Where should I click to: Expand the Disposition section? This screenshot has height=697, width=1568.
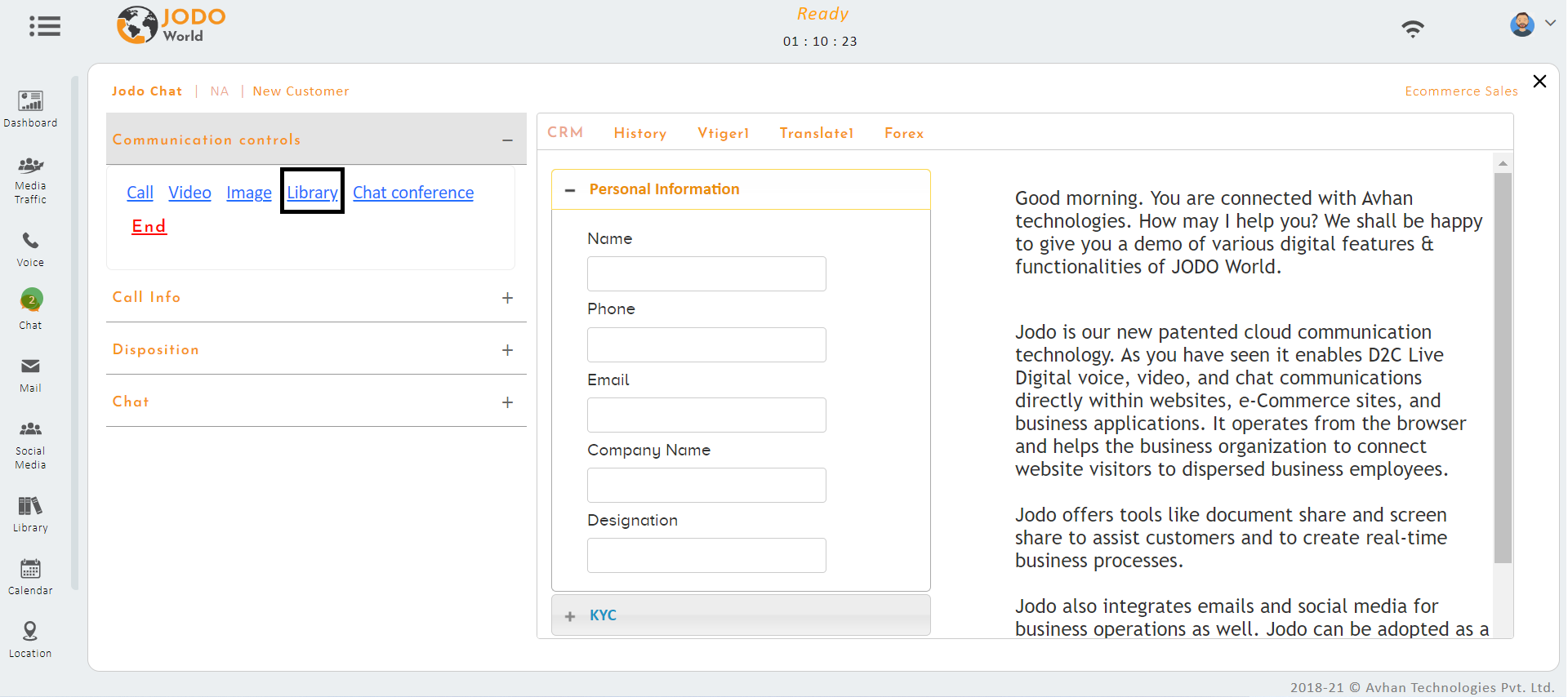(507, 350)
